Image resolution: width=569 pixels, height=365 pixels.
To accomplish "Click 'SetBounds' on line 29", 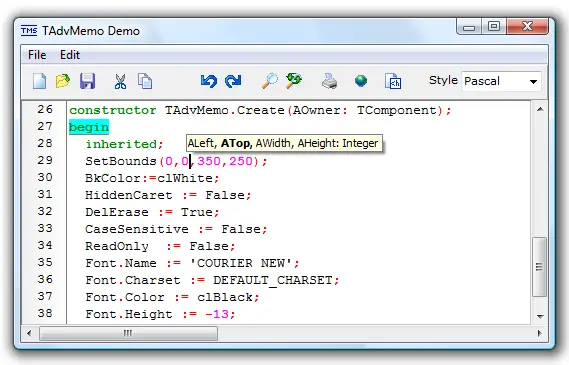I will tap(121, 161).
